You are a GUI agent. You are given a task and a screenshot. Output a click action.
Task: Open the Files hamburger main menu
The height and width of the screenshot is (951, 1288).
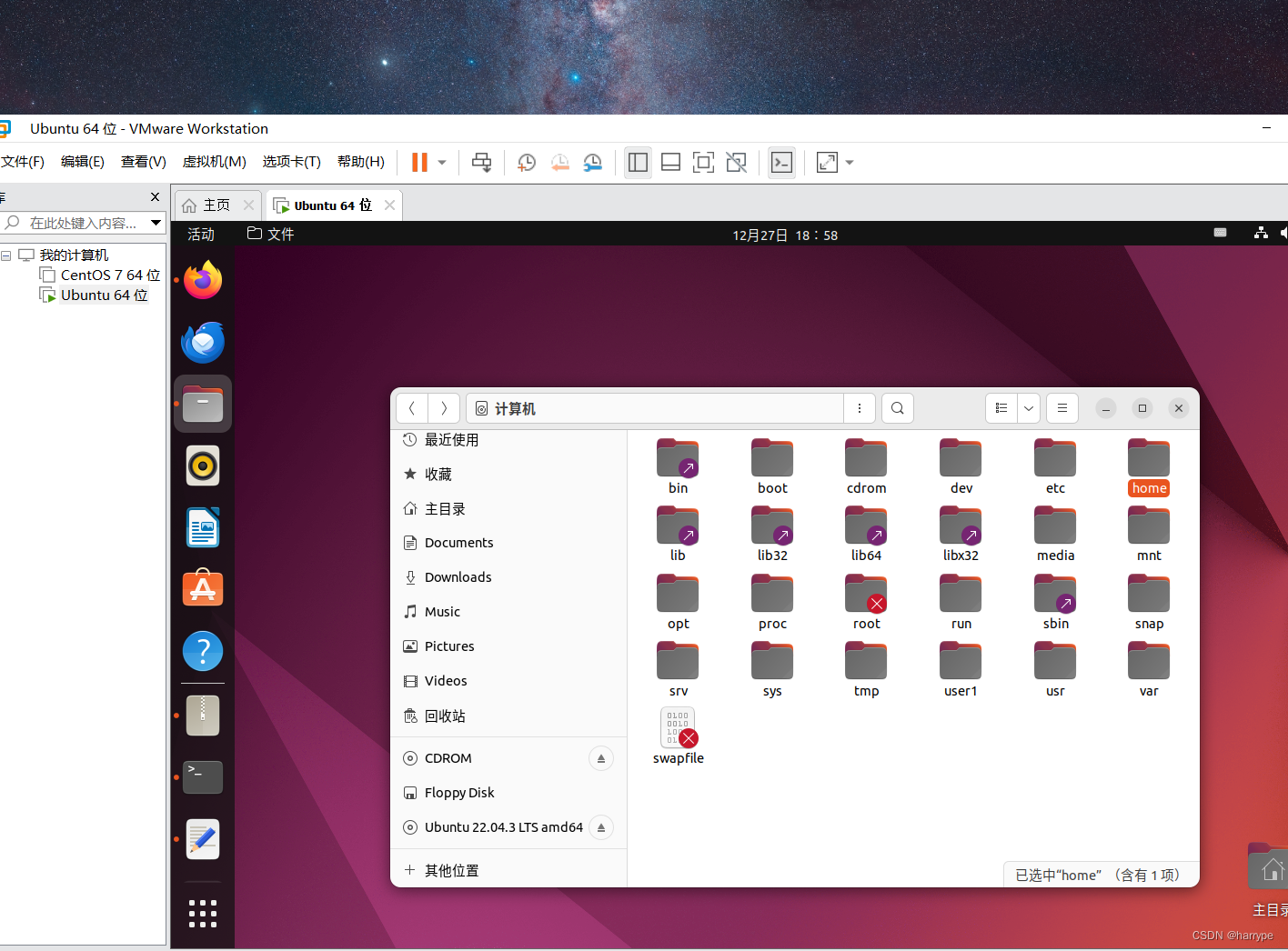point(1062,408)
